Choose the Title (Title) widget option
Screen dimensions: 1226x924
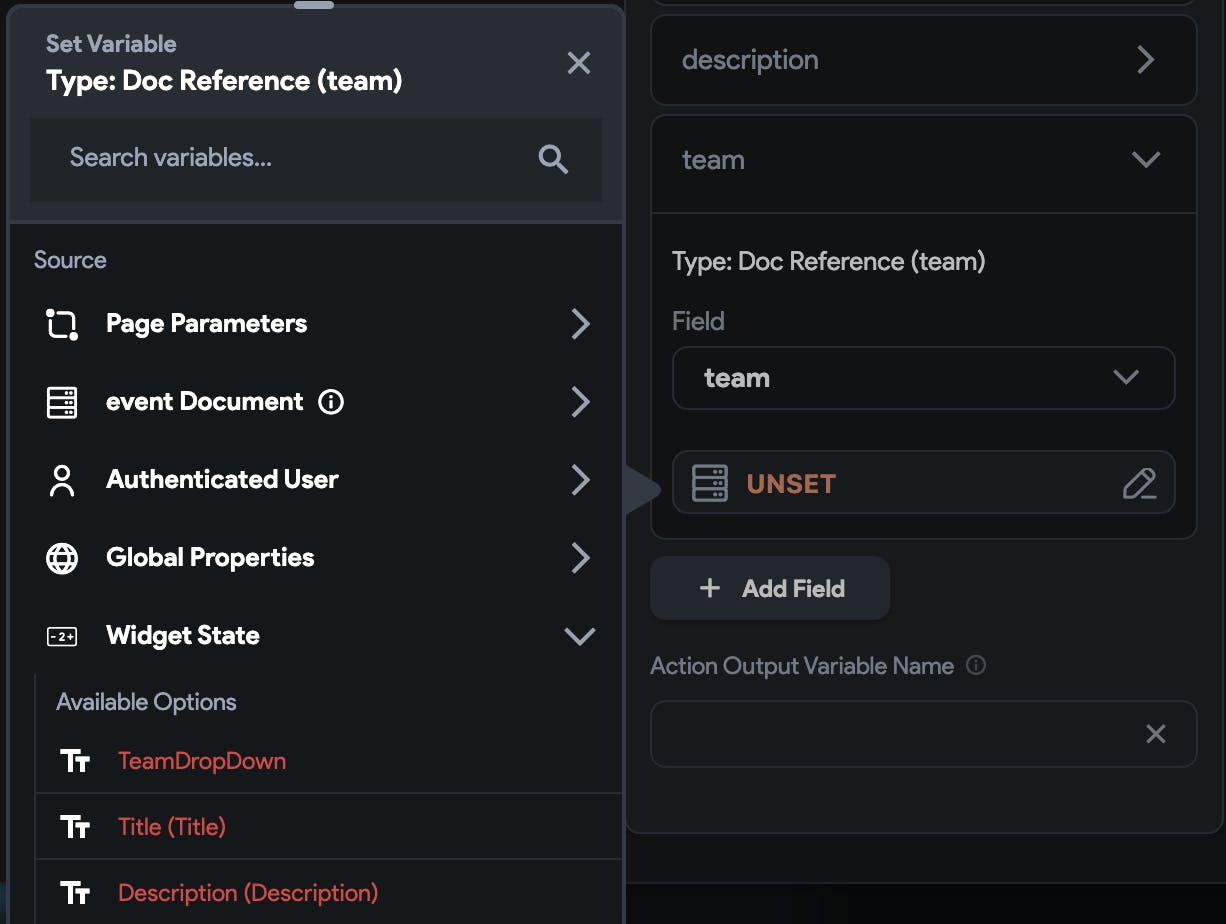point(172,827)
